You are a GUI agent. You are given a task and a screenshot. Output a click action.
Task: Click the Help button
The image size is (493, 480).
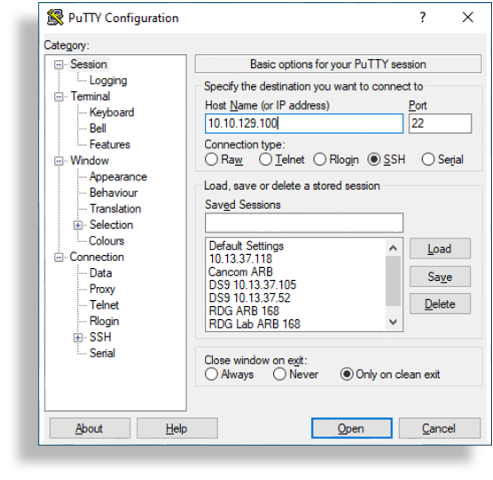pos(177,428)
